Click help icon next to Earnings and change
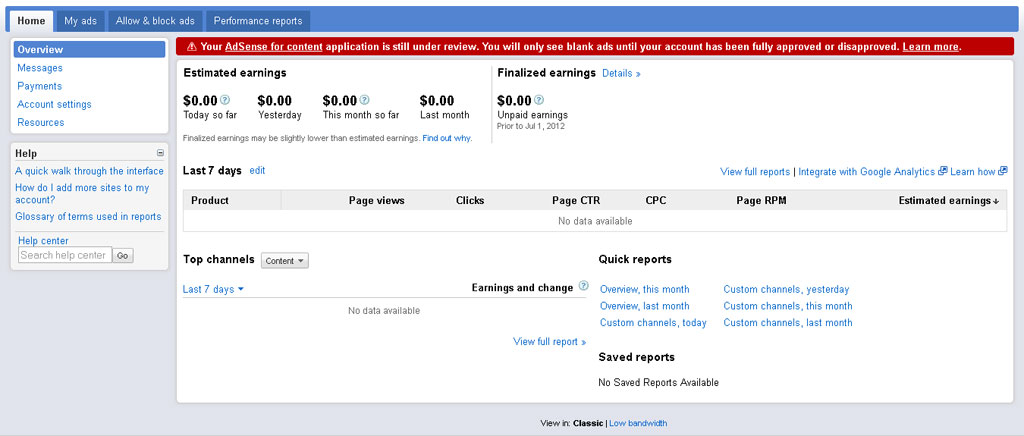 (x=584, y=287)
